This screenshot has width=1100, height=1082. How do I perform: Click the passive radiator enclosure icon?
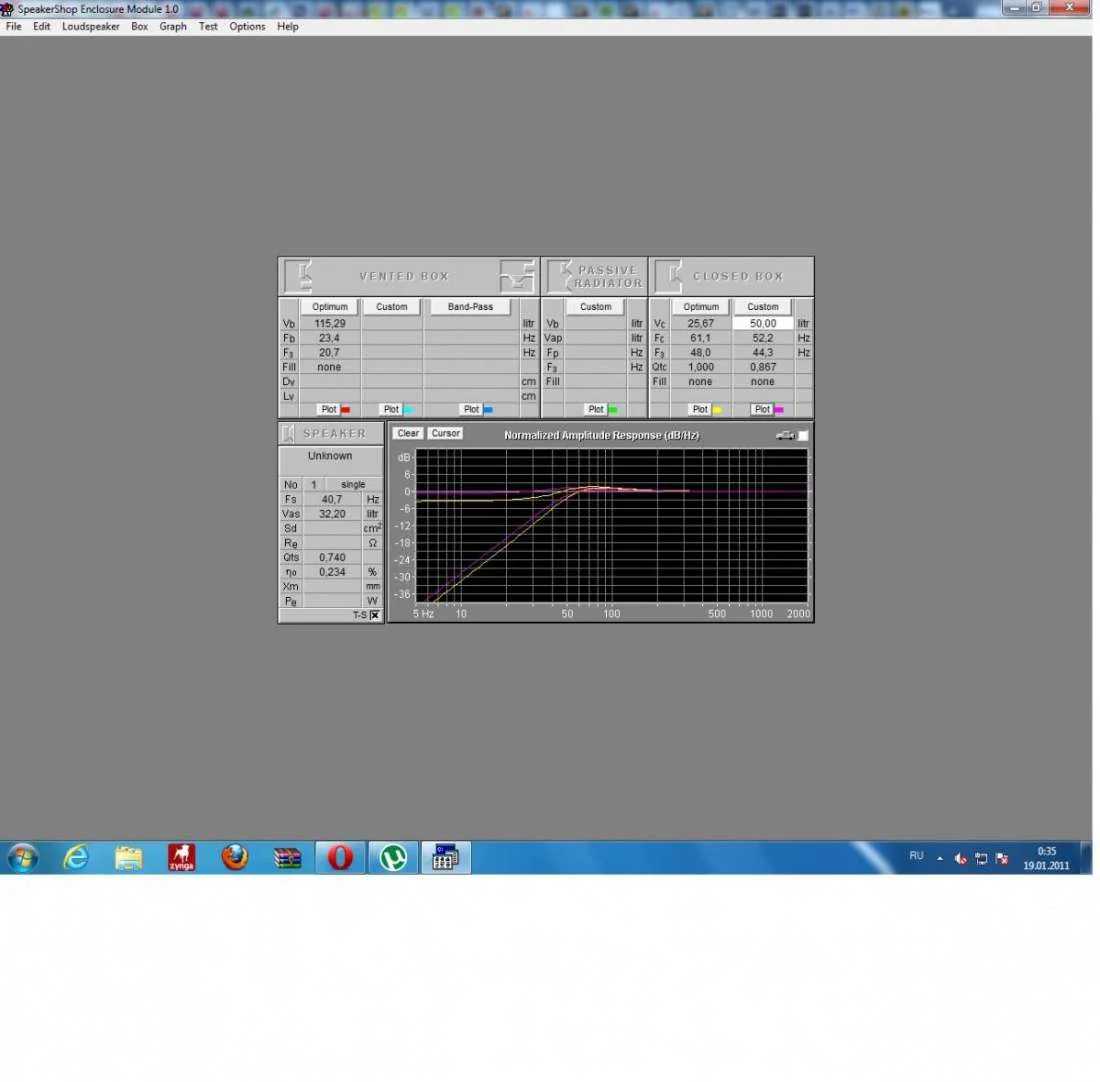click(x=559, y=276)
